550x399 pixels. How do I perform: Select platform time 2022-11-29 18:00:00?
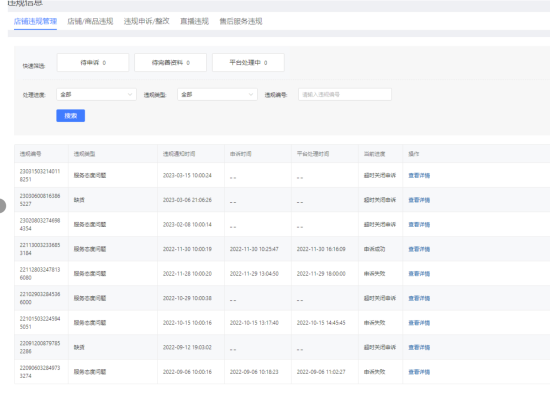tap(321, 273)
